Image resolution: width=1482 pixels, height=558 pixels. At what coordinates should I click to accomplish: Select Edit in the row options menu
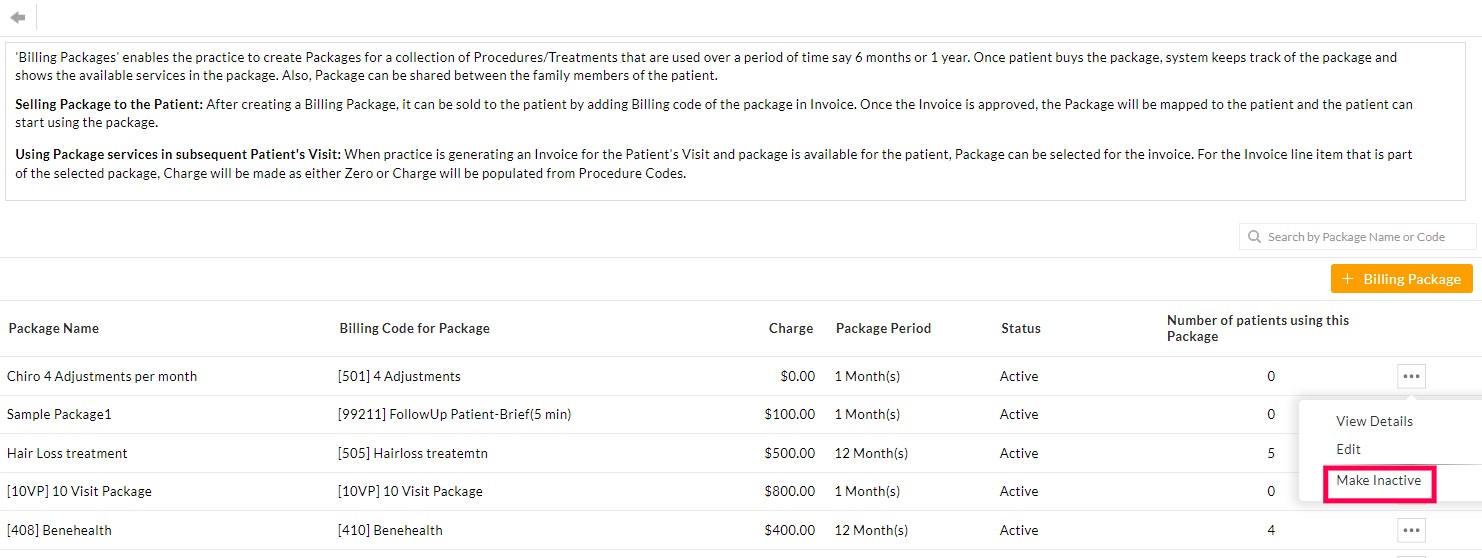click(x=1348, y=450)
